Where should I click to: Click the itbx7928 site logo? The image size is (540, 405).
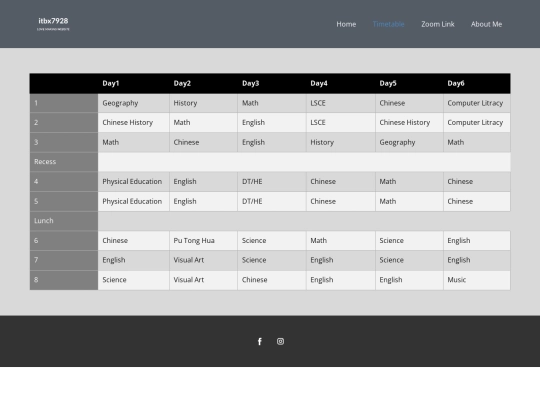pos(53,23)
